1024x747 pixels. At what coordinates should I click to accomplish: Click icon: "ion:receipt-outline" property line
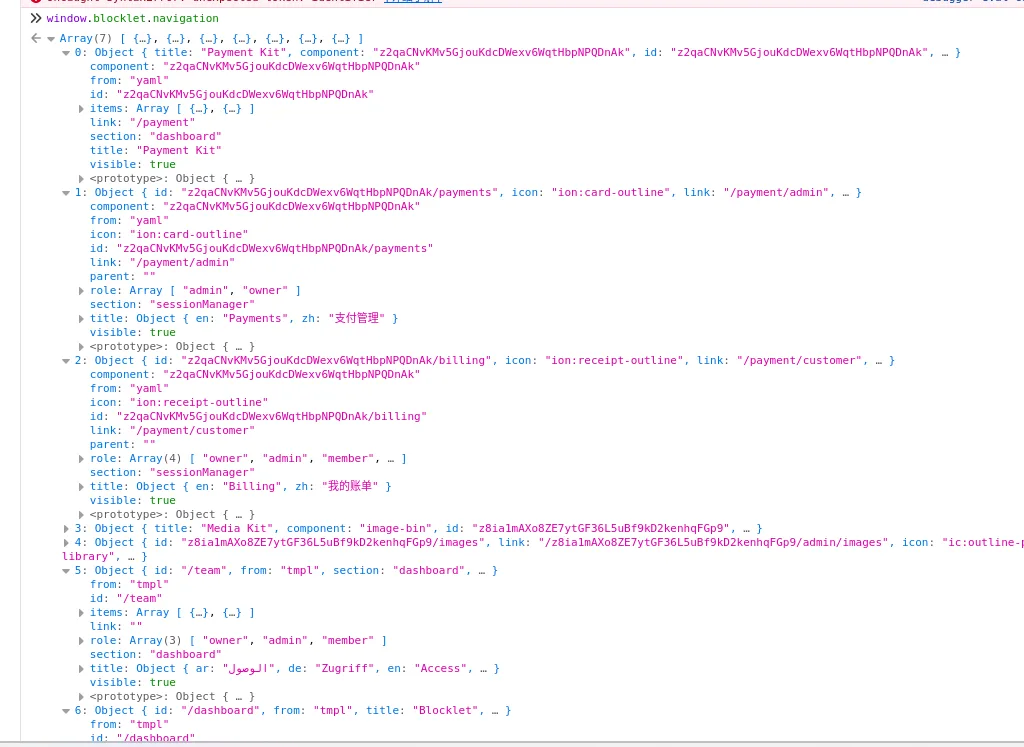(x=179, y=402)
